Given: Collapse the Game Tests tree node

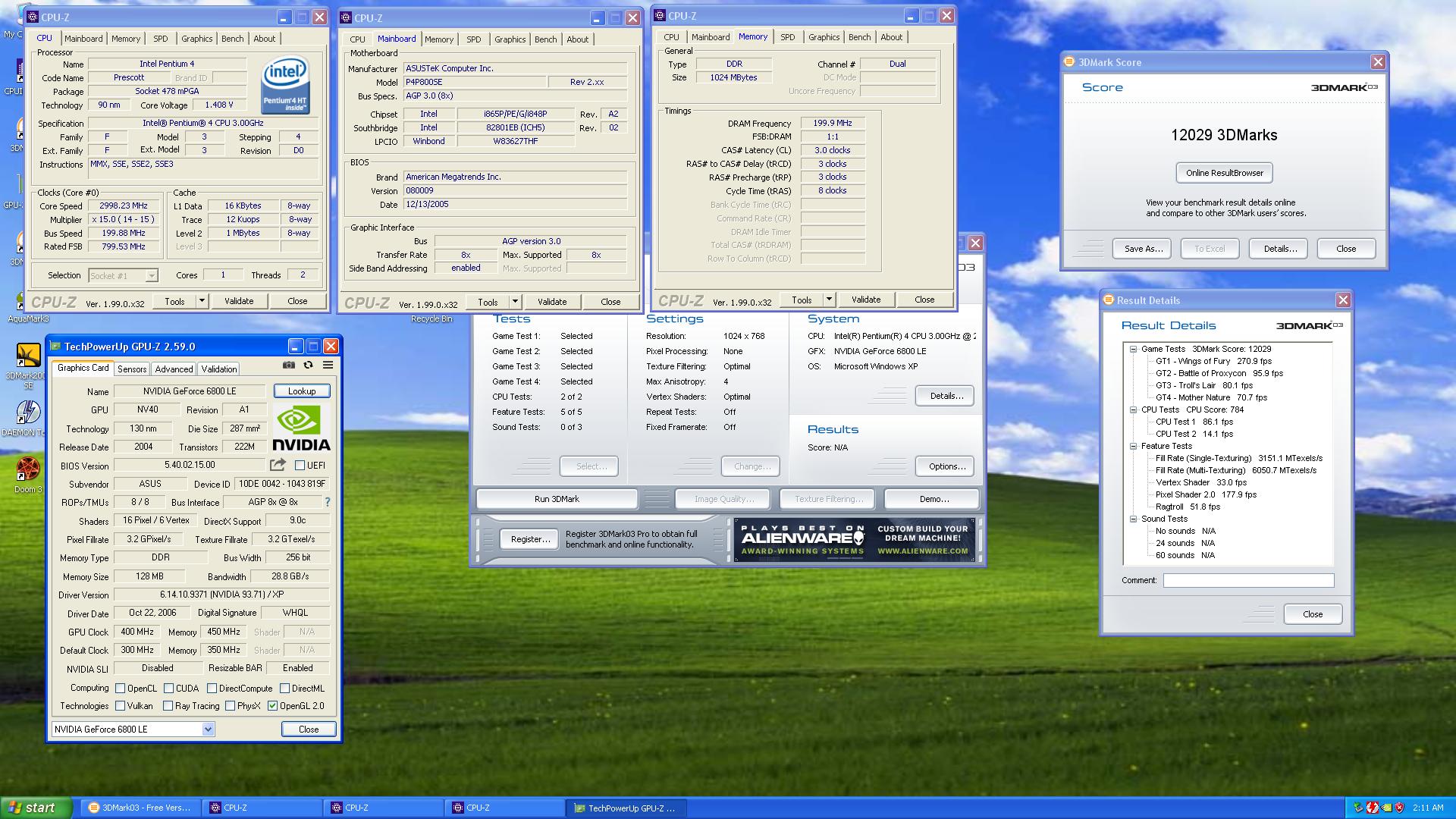Looking at the screenshot, I should (1133, 349).
